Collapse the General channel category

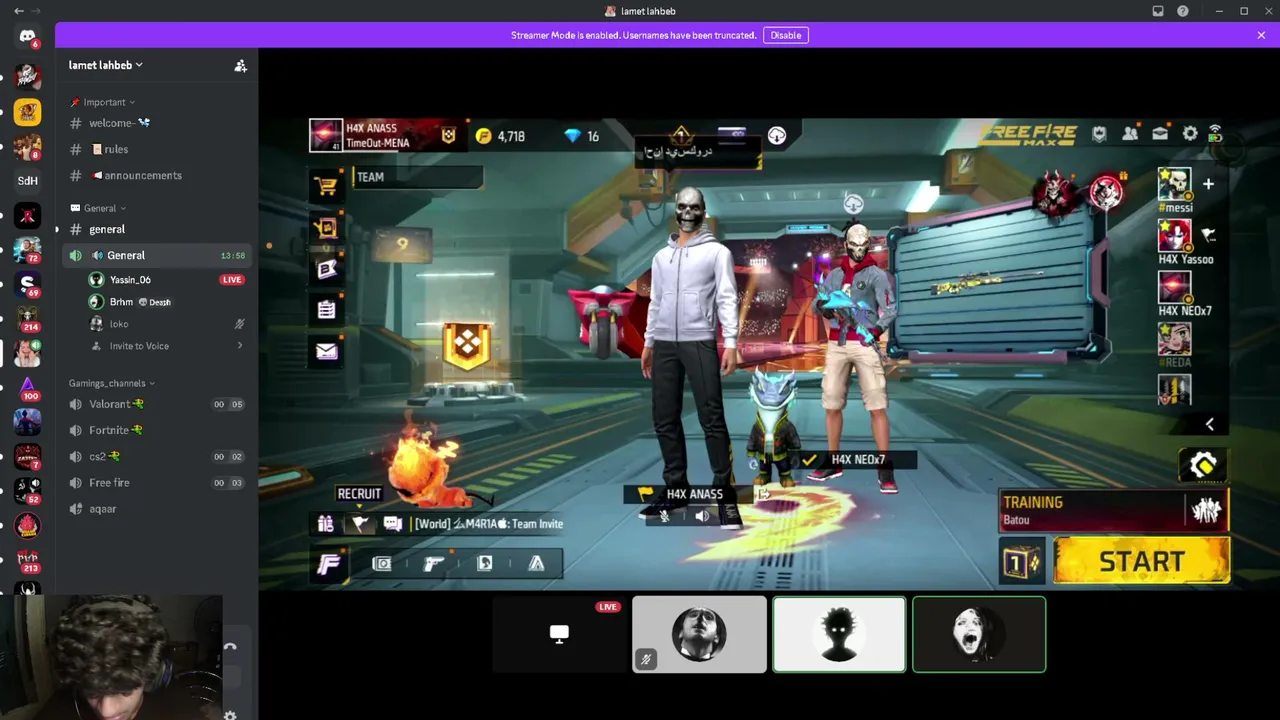(x=98, y=208)
